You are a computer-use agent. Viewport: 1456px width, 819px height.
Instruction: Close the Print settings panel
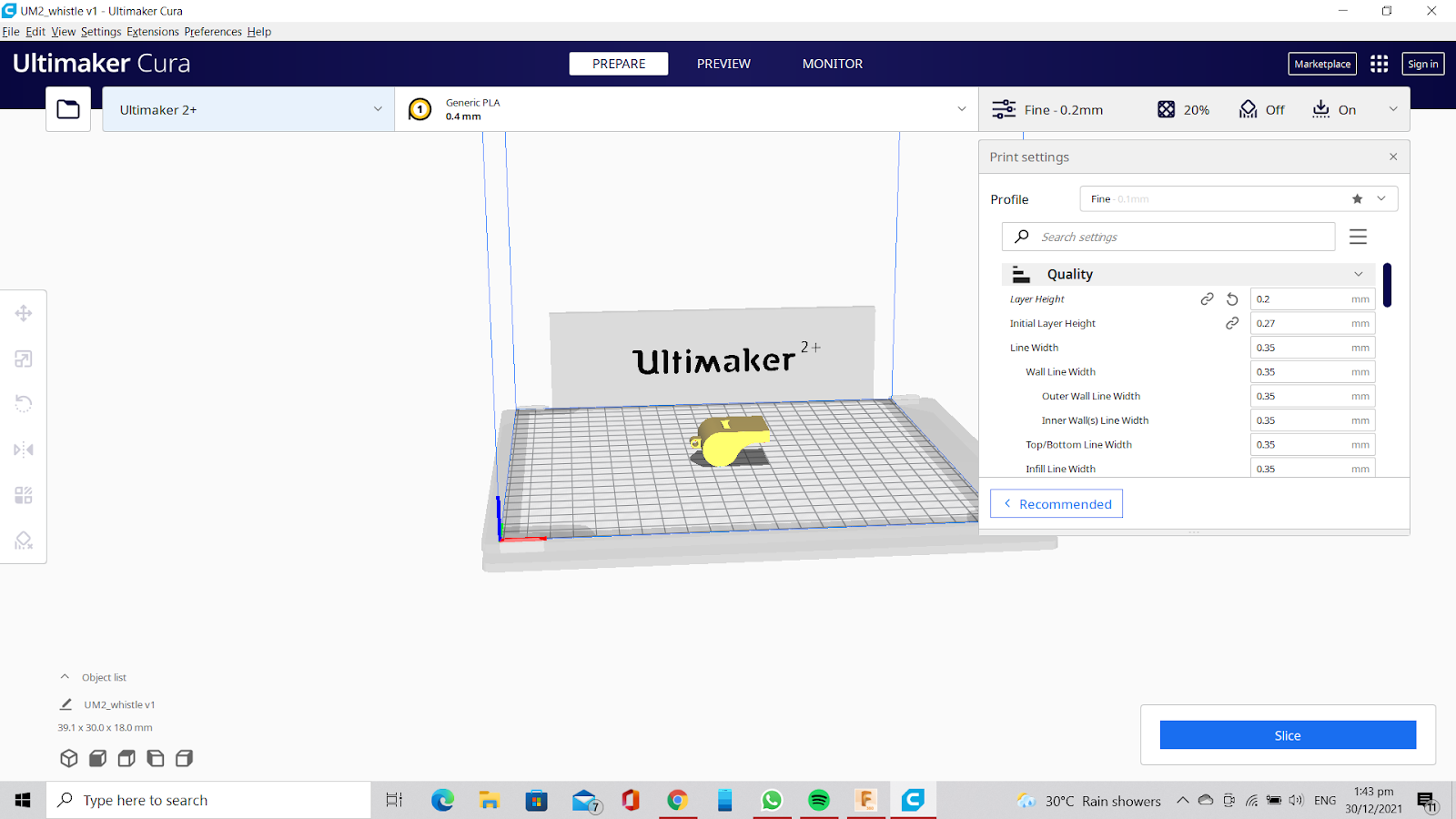(x=1393, y=157)
